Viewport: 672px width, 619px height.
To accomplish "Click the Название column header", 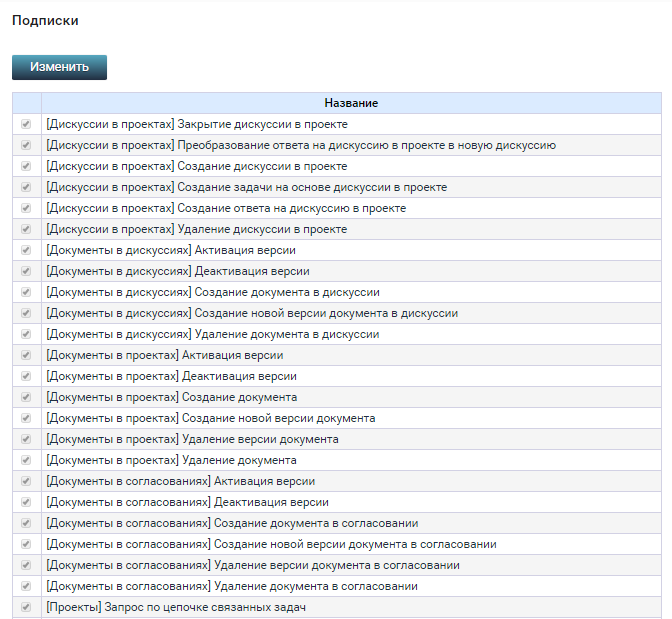I will 350,103.
